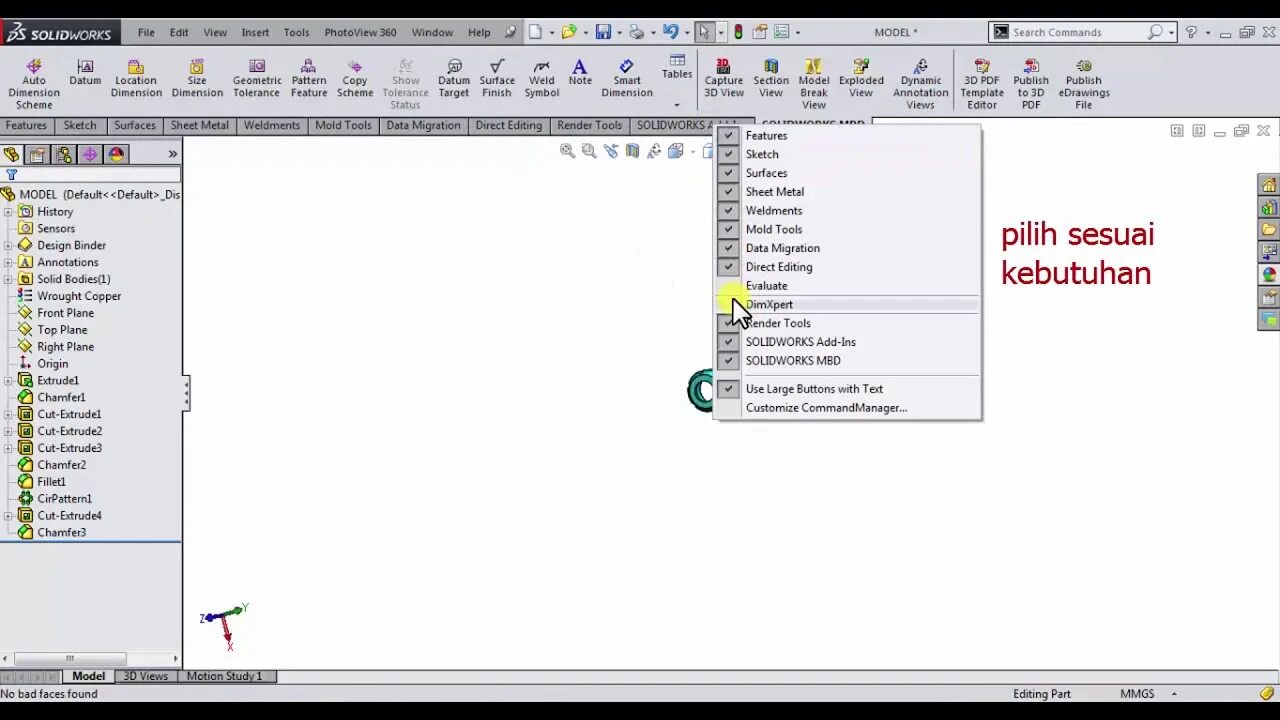
Task: Select the Front Plane in tree
Action: pos(65,313)
